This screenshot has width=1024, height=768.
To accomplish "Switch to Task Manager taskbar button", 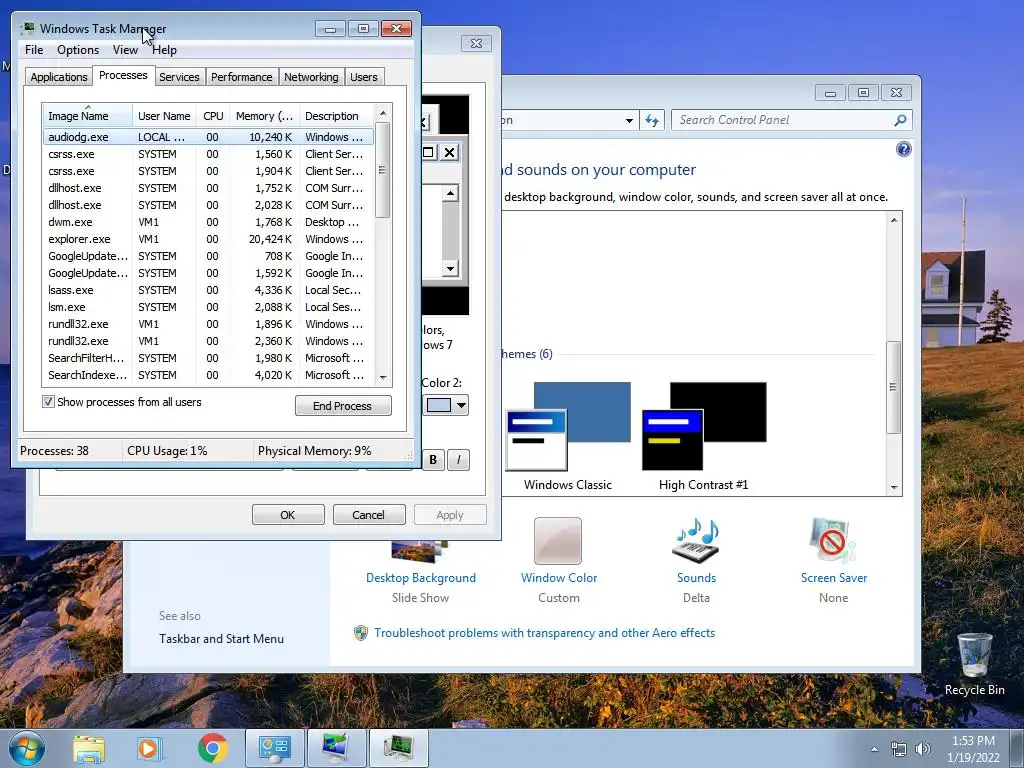I will point(398,748).
